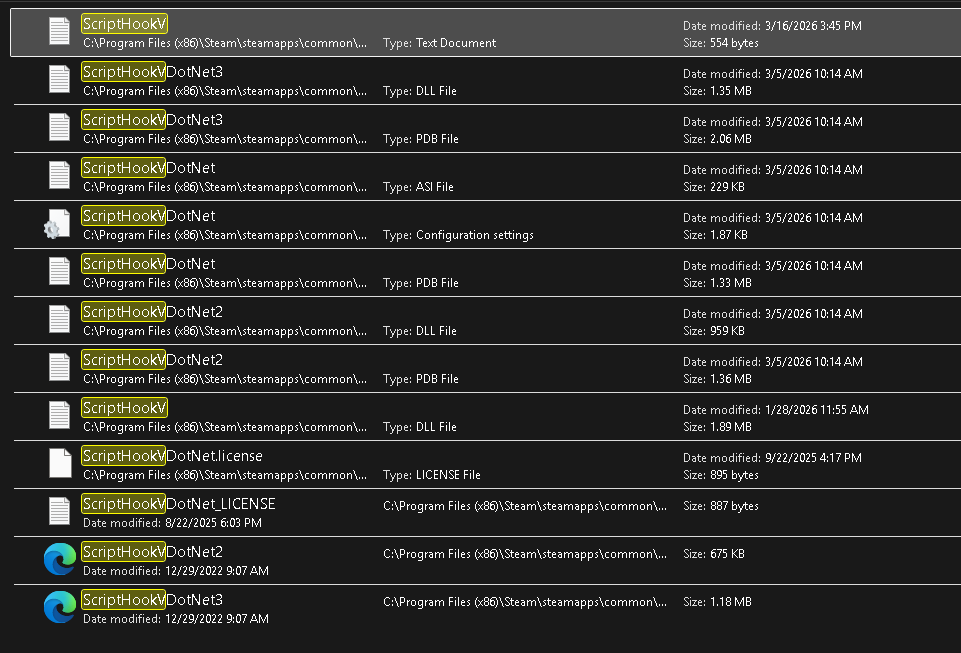Click the "Type: Configuration settings" label
Image resolution: width=961 pixels, height=653 pixels.
click(458, 235)
